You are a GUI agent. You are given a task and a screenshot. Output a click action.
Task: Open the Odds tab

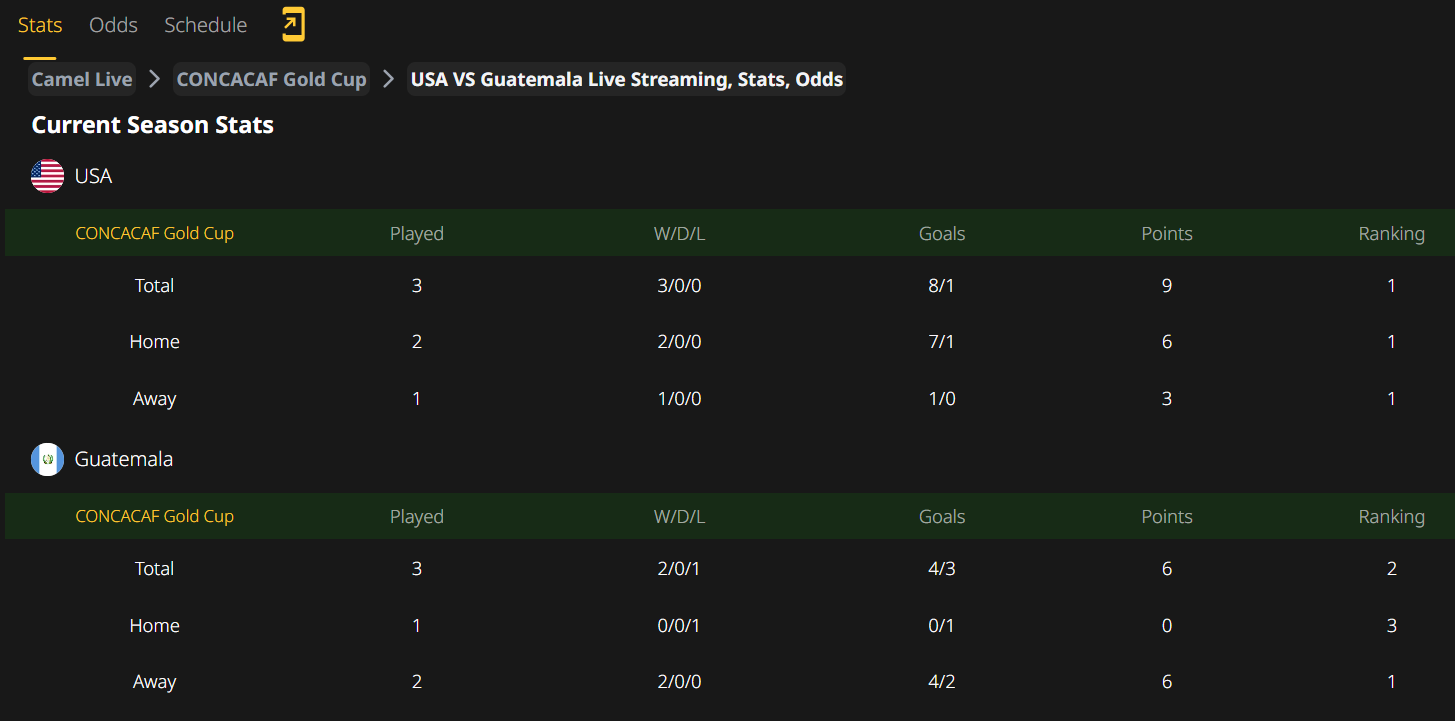click(x=113, y=25)
